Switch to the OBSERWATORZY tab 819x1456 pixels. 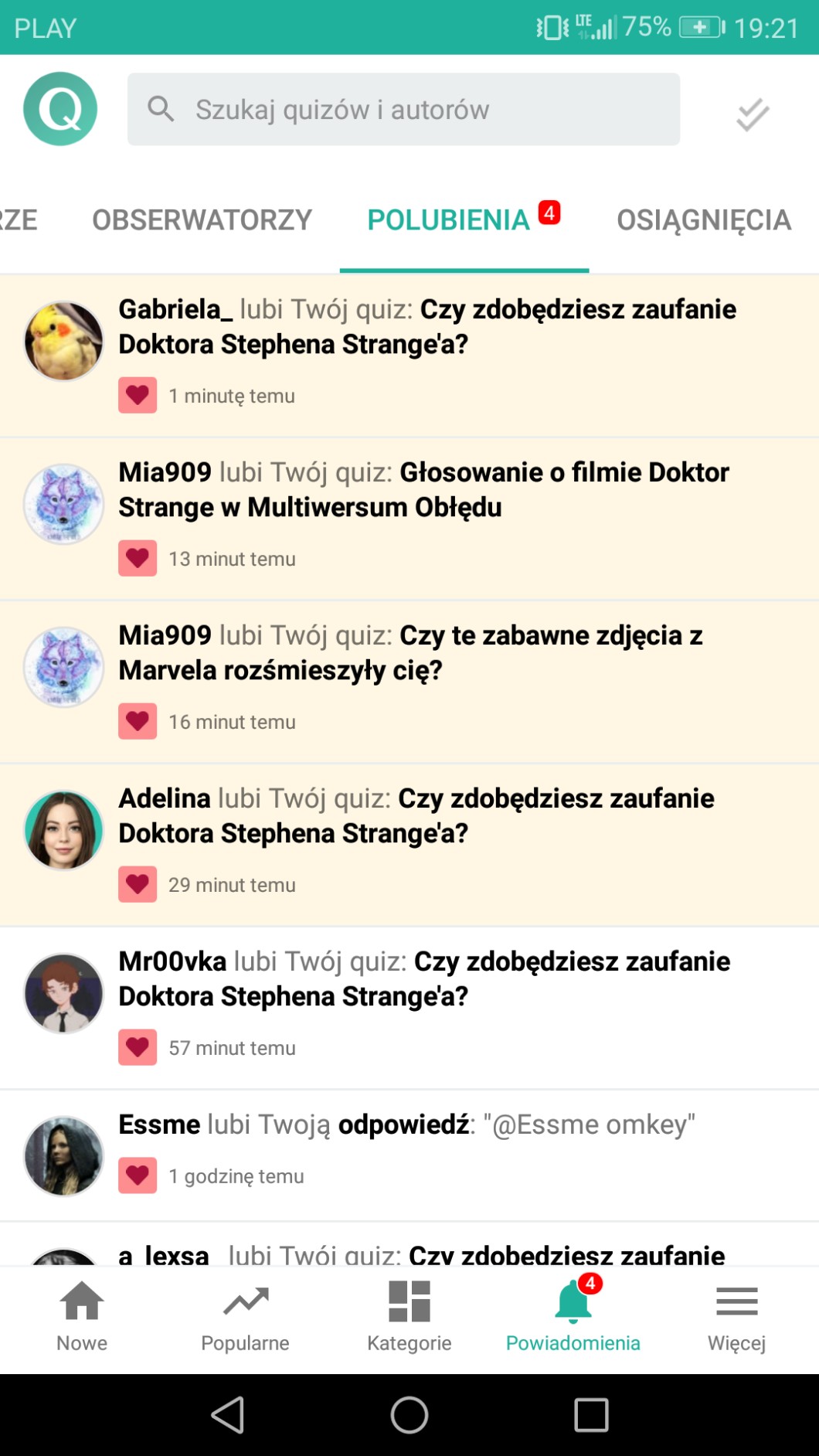[202, 220]
